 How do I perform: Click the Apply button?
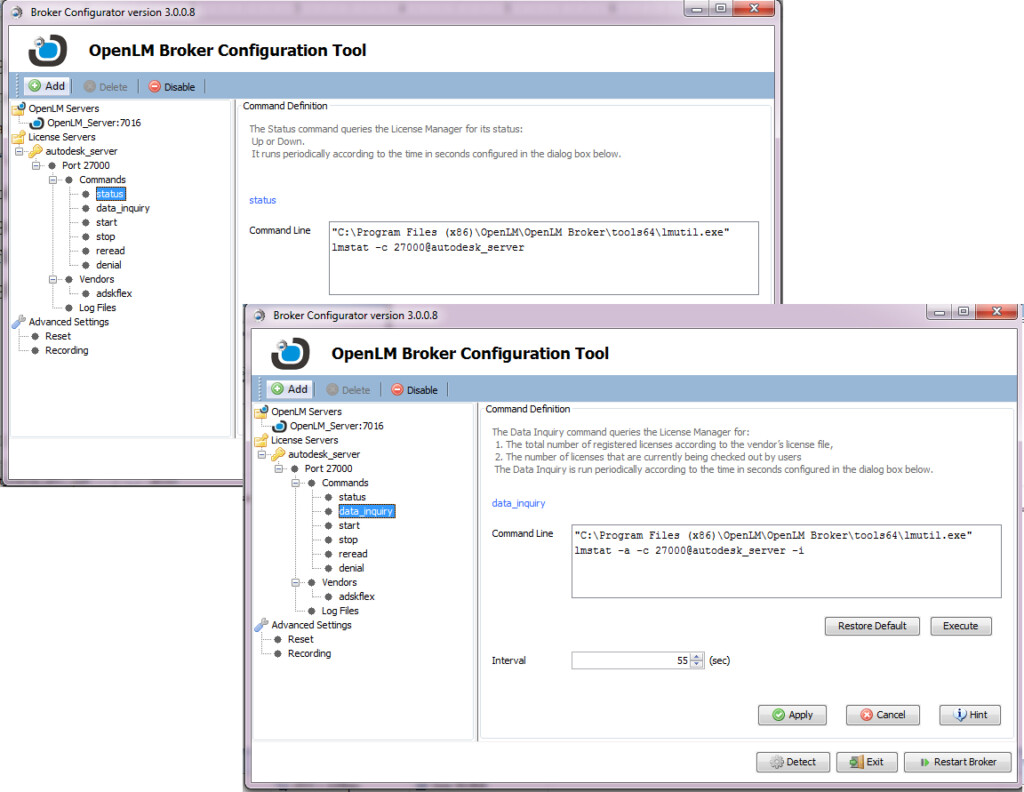pos(792,715)
